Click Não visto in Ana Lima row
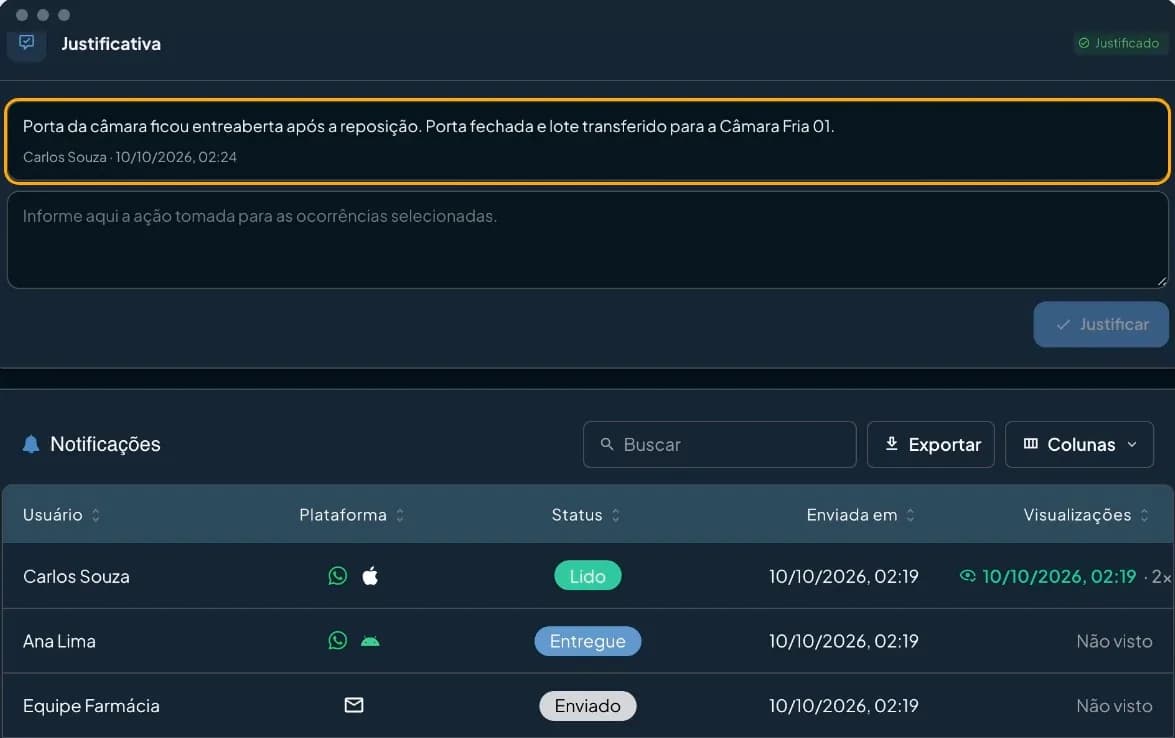The width and height of the screenshot is (1175, 738). pos(1114,641)
